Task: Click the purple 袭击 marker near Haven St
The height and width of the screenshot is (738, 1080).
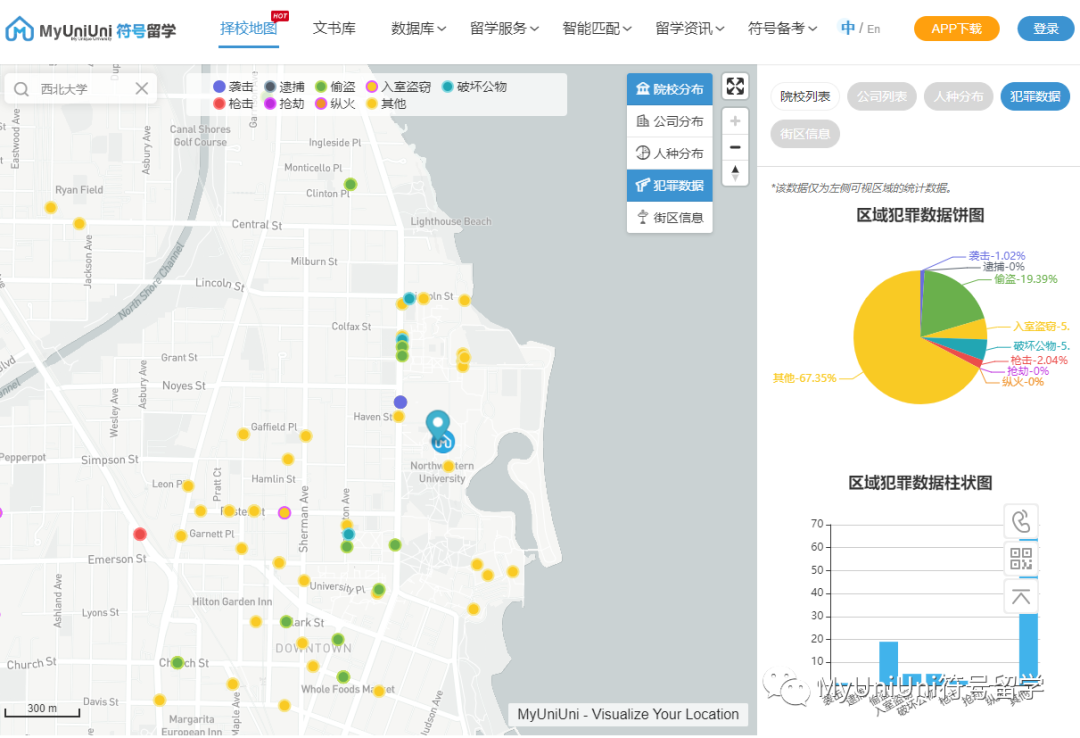Action: click(400, 402)
